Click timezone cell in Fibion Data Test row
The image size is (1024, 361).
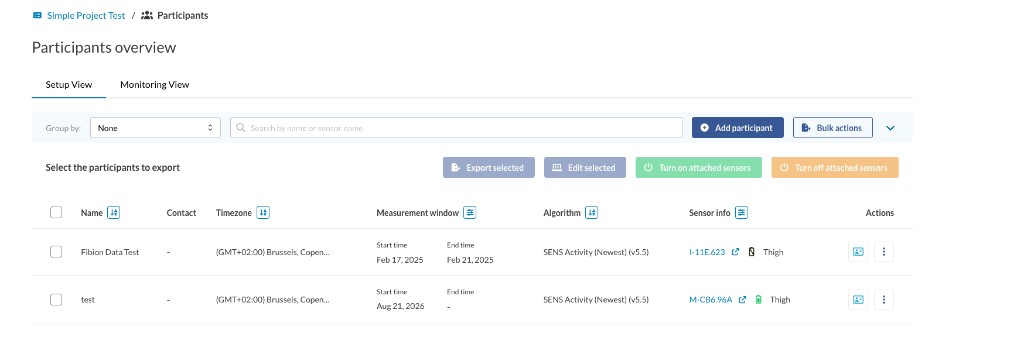click(273, 252)
